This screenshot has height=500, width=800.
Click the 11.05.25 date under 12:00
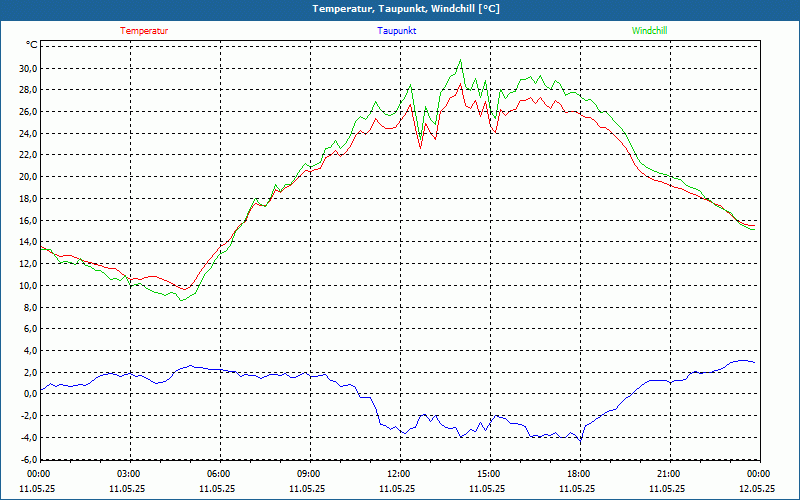coord(397,488)
